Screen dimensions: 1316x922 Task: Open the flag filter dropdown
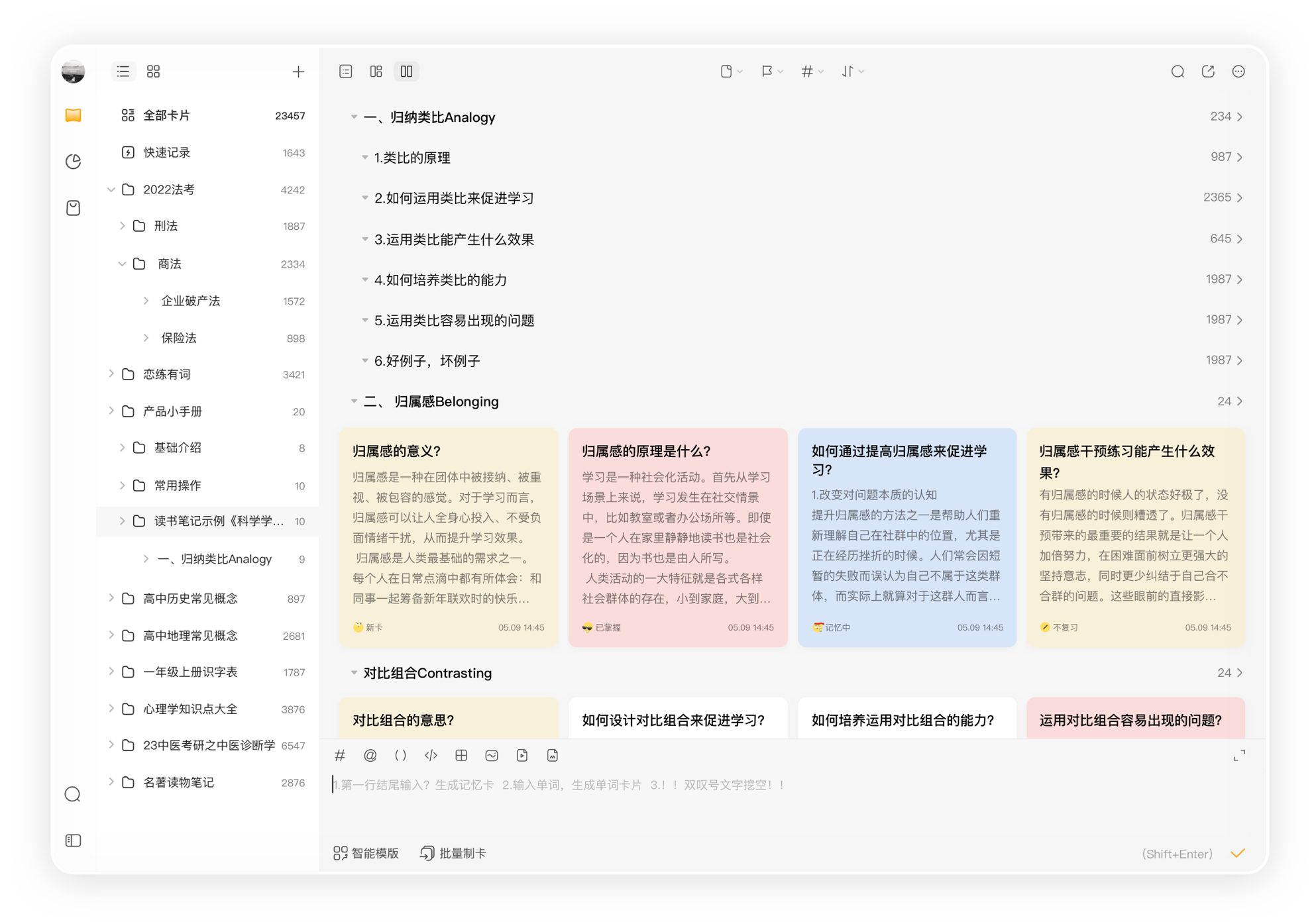pos(772,72)
